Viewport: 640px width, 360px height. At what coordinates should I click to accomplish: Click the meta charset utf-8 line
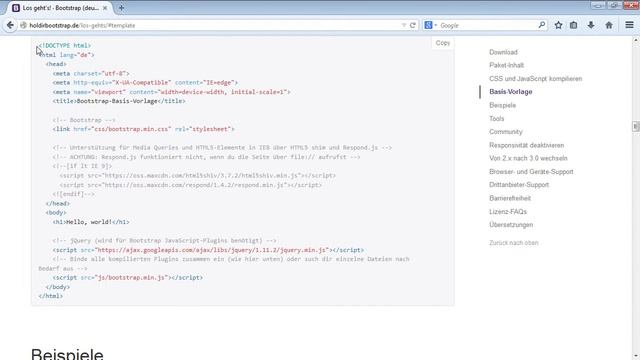click(91, 73)
